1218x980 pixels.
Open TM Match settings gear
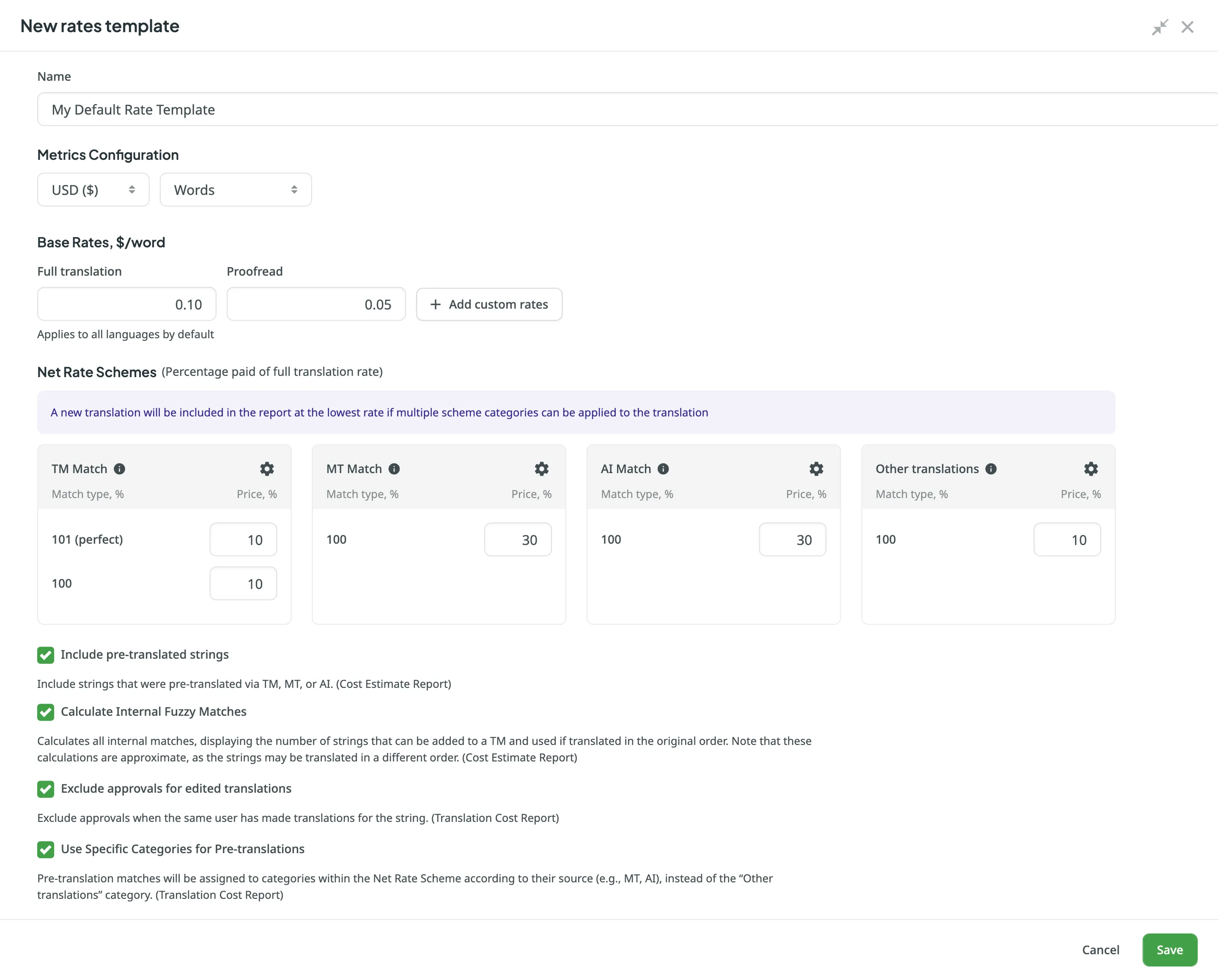tap(267, 469)
